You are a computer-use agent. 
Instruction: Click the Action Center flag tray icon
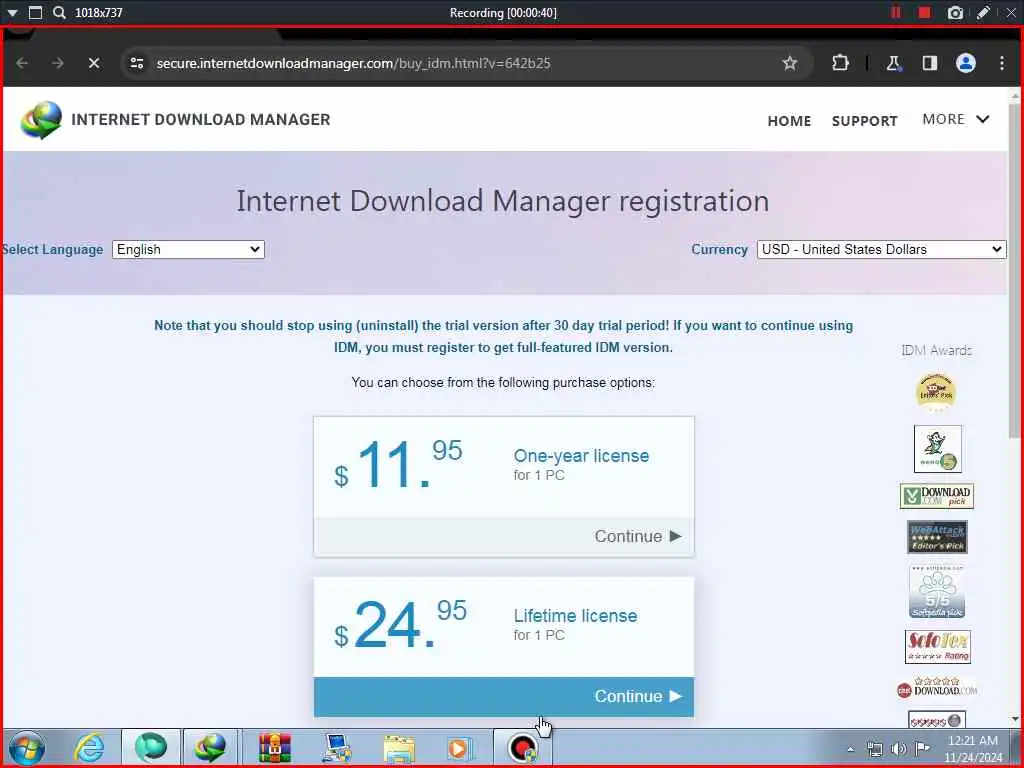coord(922,748)
